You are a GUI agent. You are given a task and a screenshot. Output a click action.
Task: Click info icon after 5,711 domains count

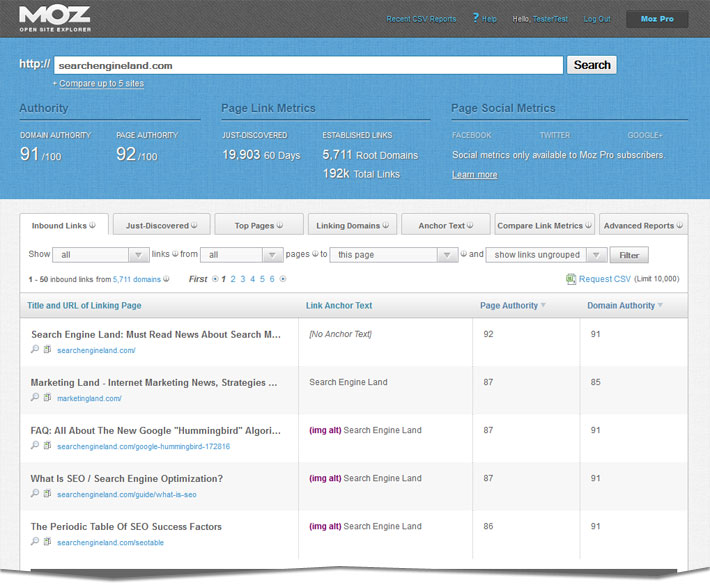166,279
